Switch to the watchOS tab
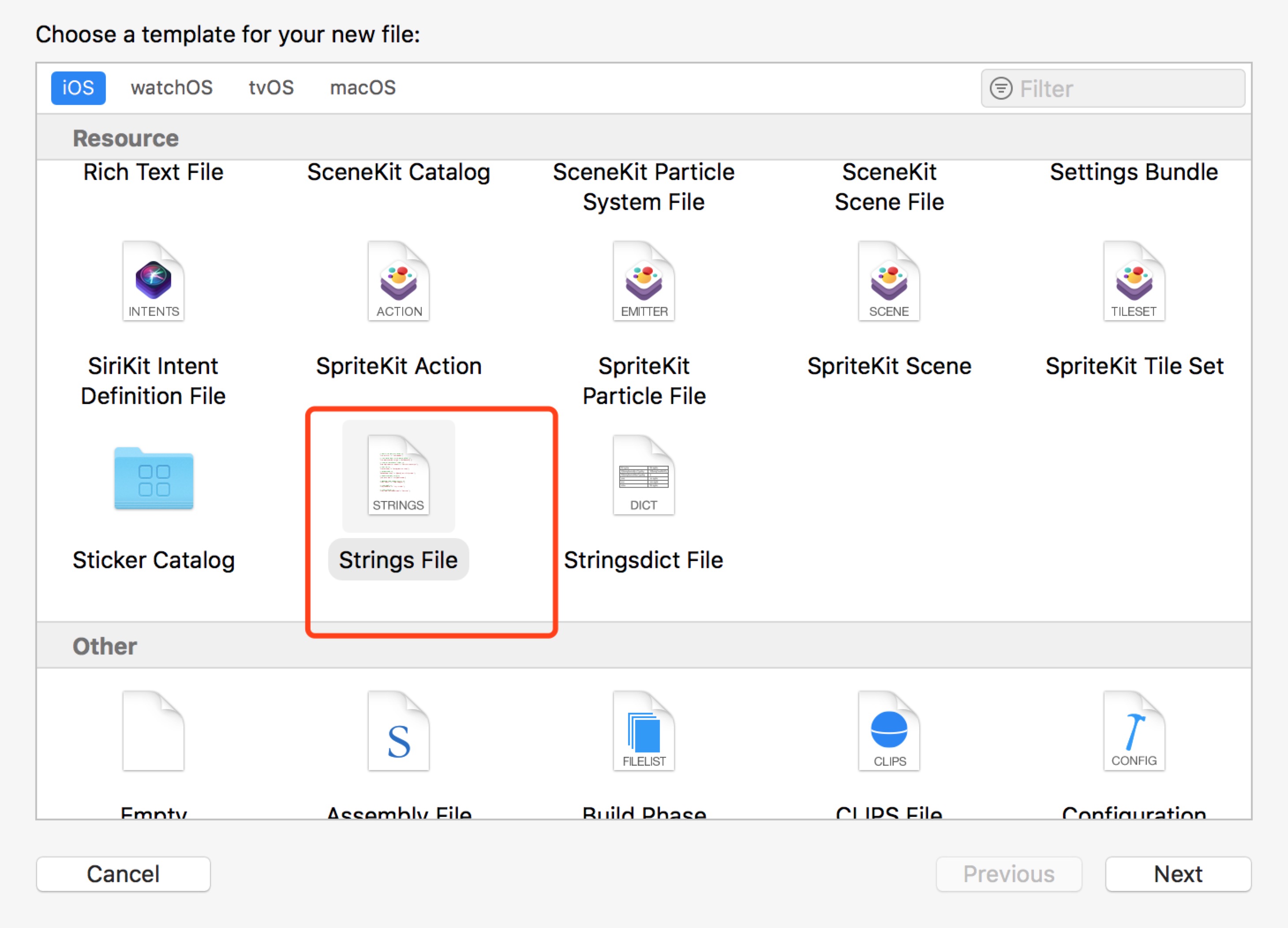The height and width of the screenshot is (928, 1288). pos(172,88)
